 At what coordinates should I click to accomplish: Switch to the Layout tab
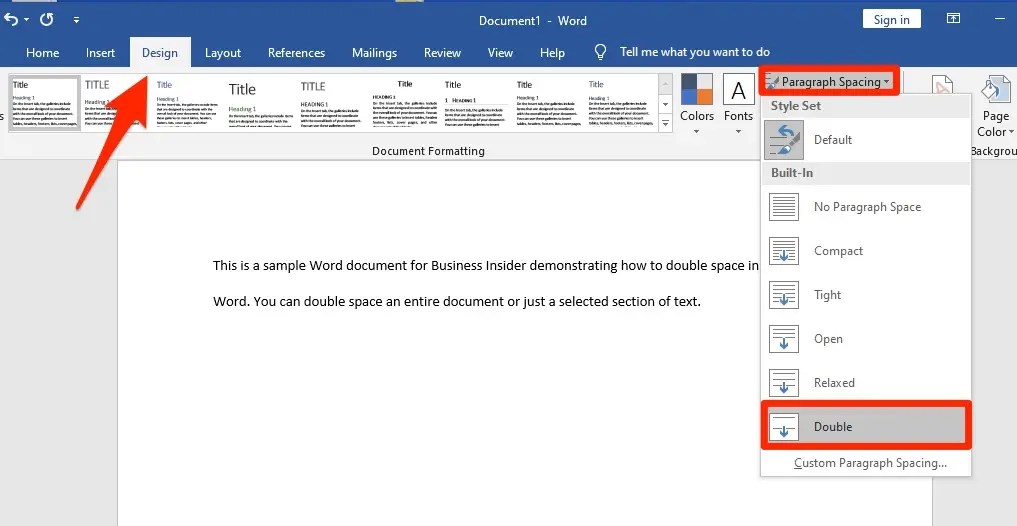click(x=222, y=53)
